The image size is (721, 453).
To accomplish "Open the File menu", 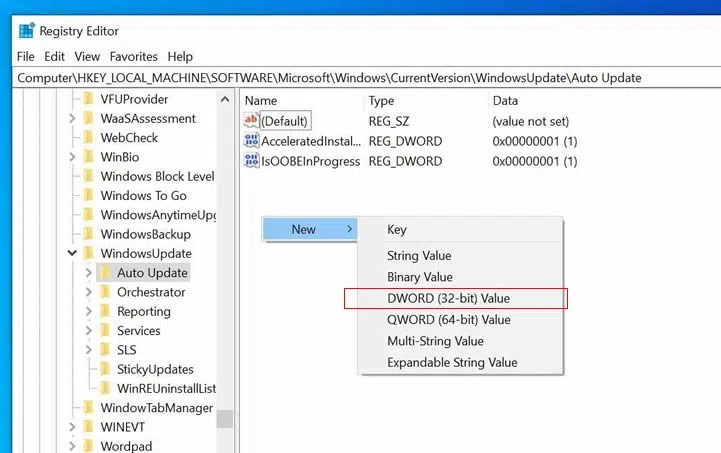I will 26,57.
